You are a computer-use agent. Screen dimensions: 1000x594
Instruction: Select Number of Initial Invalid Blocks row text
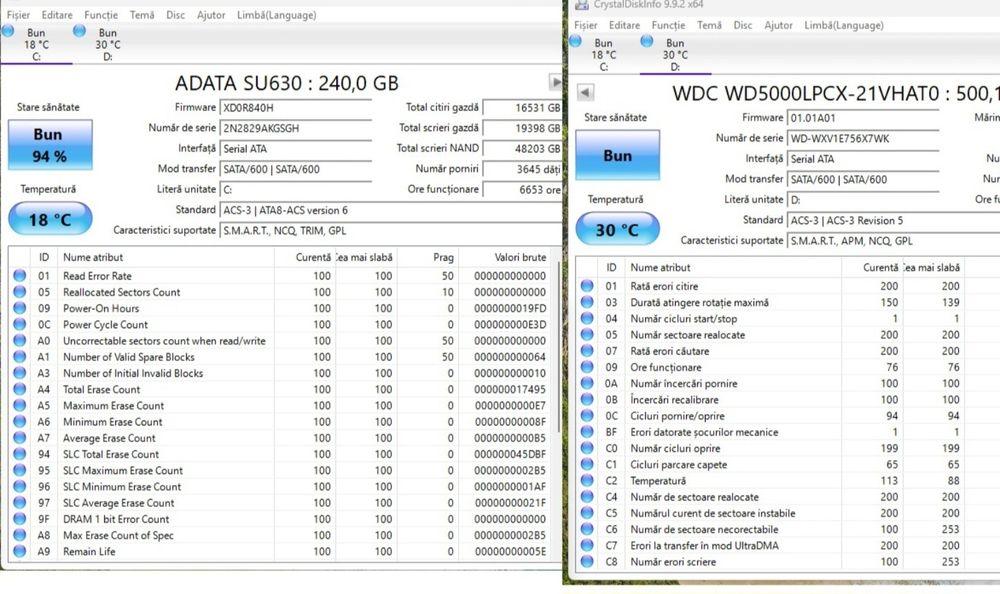[133, 373]
